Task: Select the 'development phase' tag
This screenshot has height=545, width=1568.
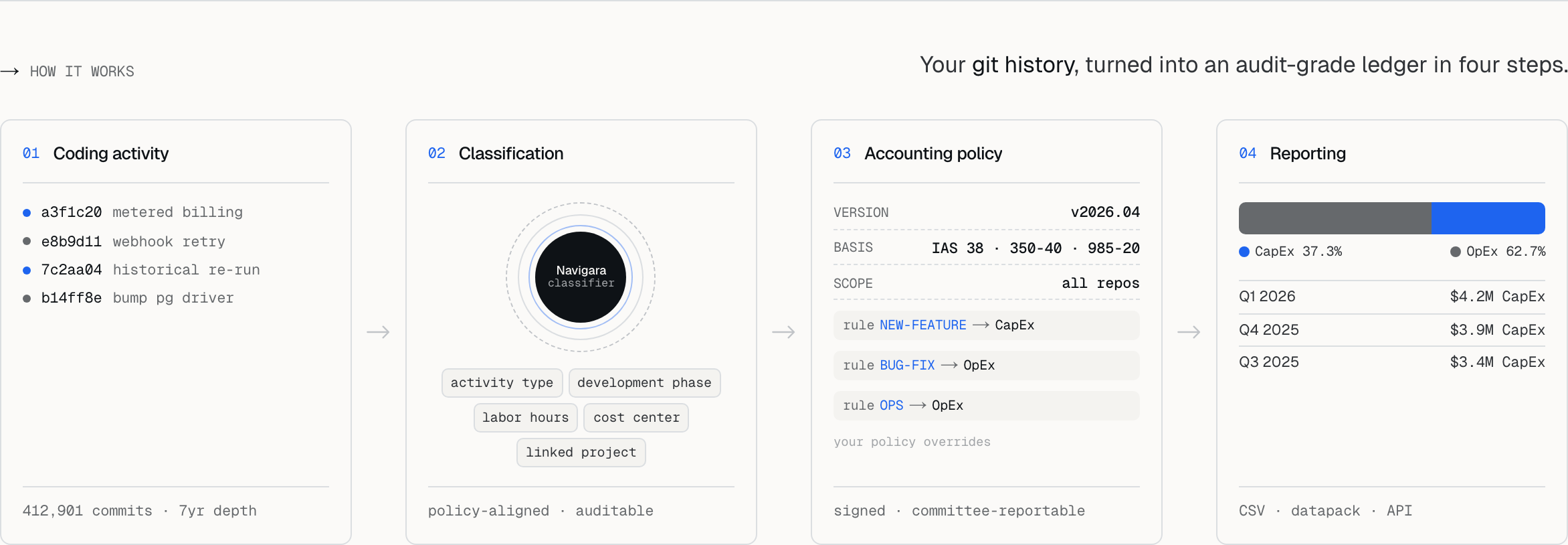Action: (644, 383)
